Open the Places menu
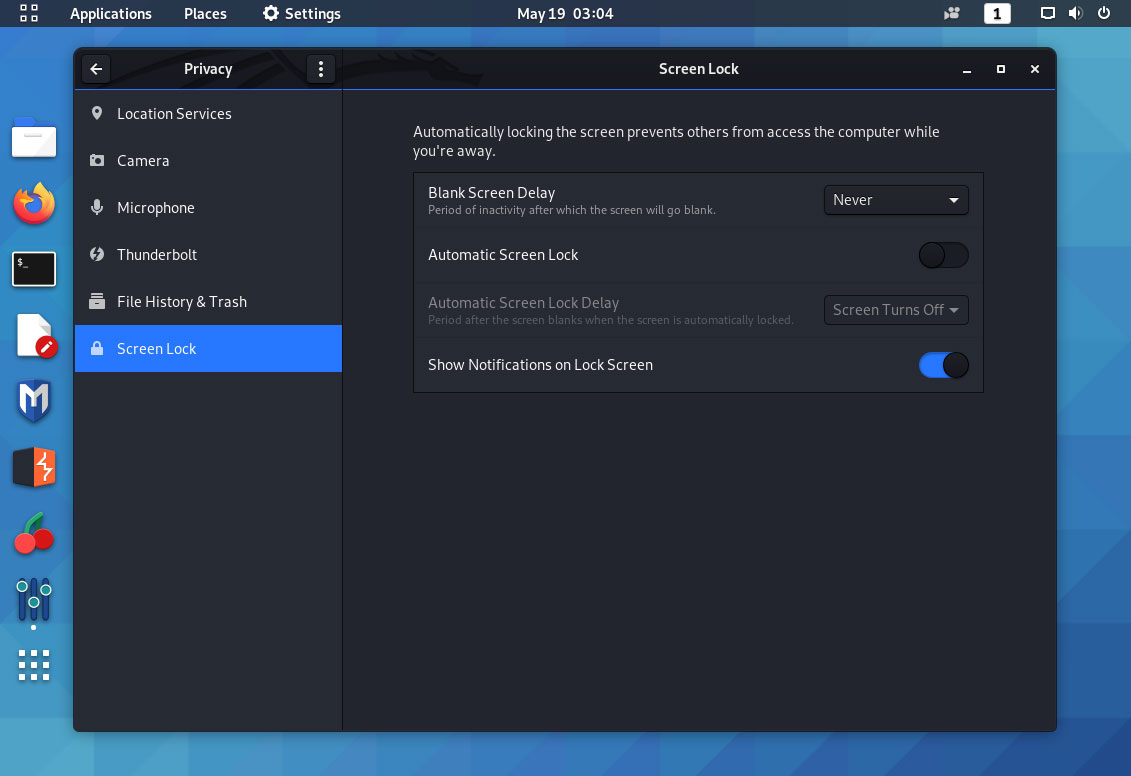Viewport: 1131px width, 776px height. point(204,13)
